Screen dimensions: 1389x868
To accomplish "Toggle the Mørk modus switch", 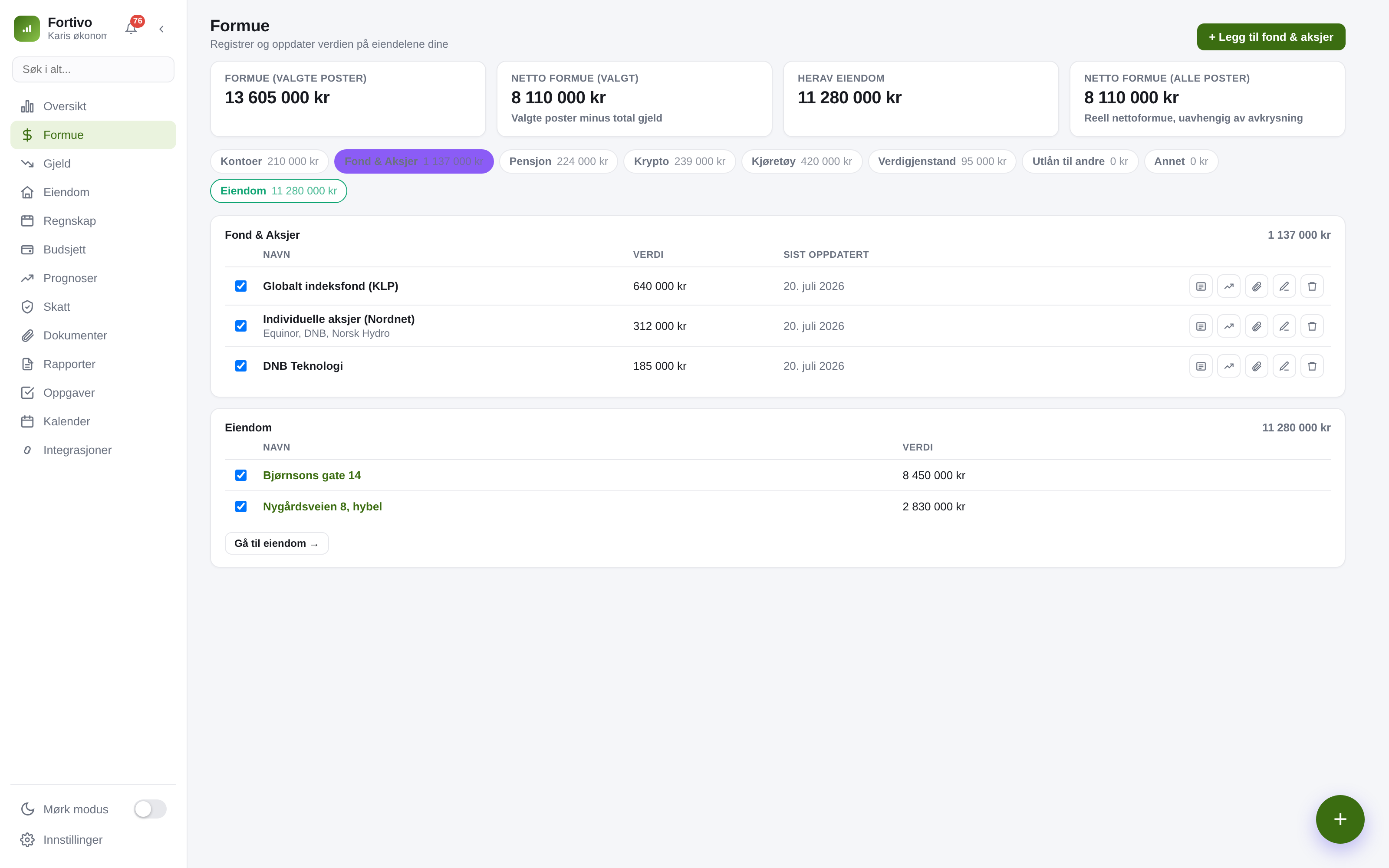I will coord(150,809).
